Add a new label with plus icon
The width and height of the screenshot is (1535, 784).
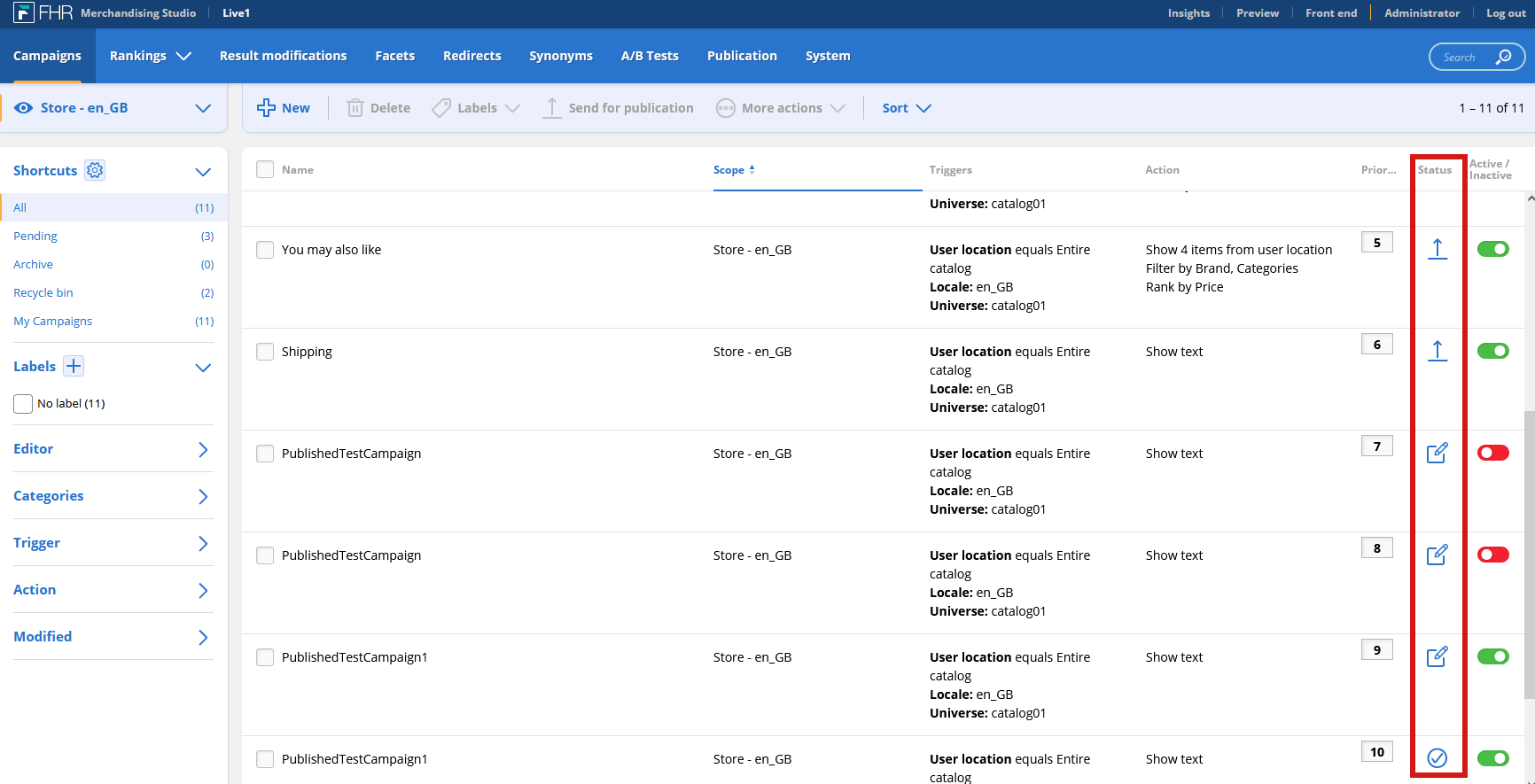pyautogui.click(x=74, y=366)
